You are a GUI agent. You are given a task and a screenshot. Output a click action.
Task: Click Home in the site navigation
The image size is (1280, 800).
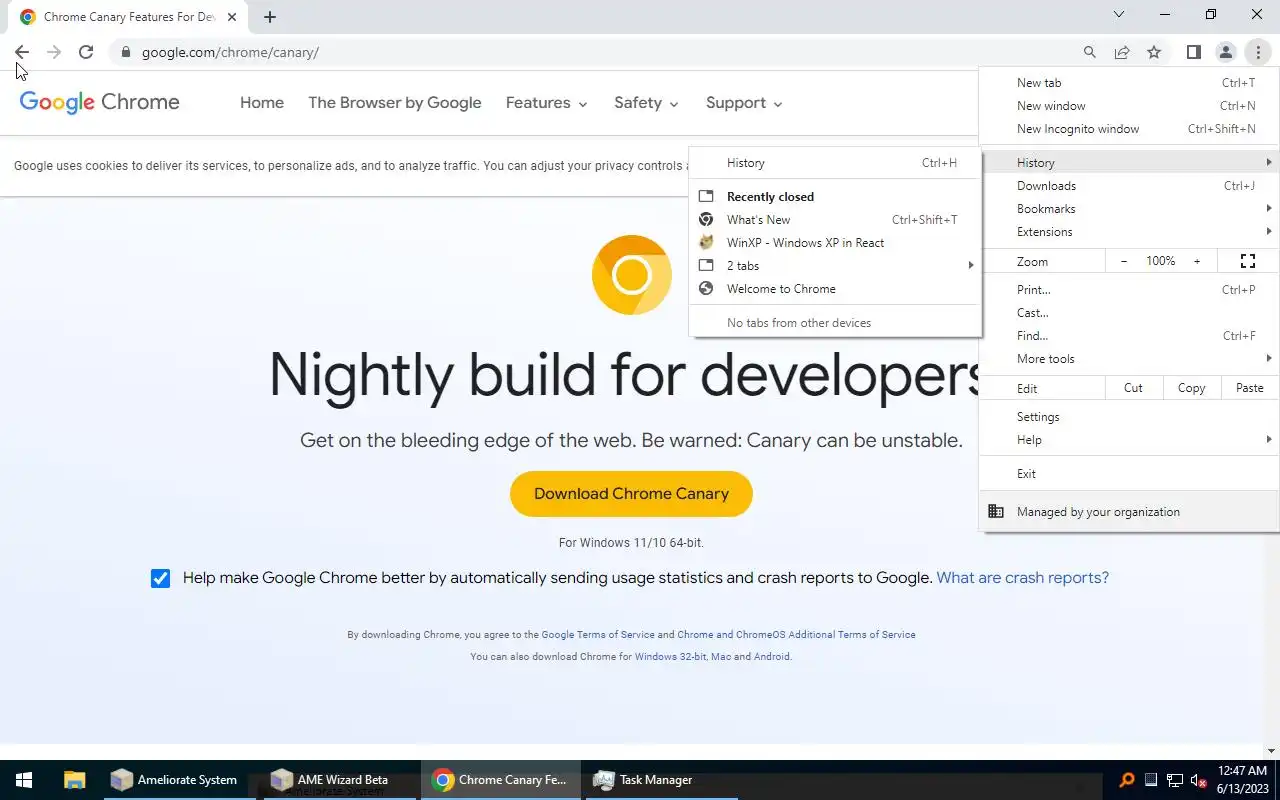262,103
